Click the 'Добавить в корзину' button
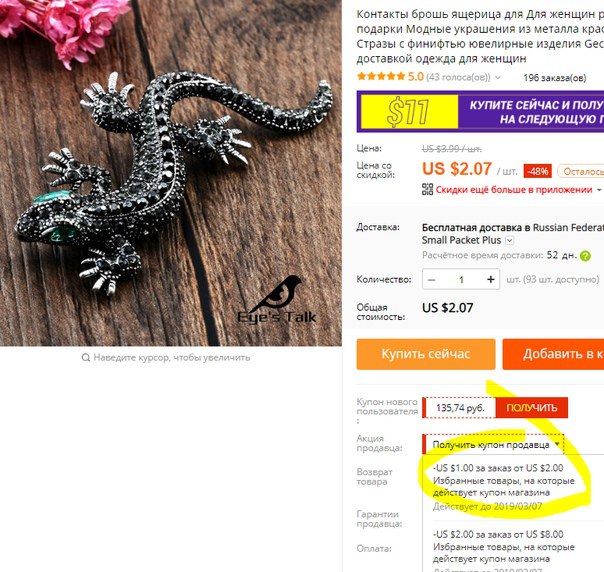This screenshot has width=604, height=572. (x=553, y=354)
